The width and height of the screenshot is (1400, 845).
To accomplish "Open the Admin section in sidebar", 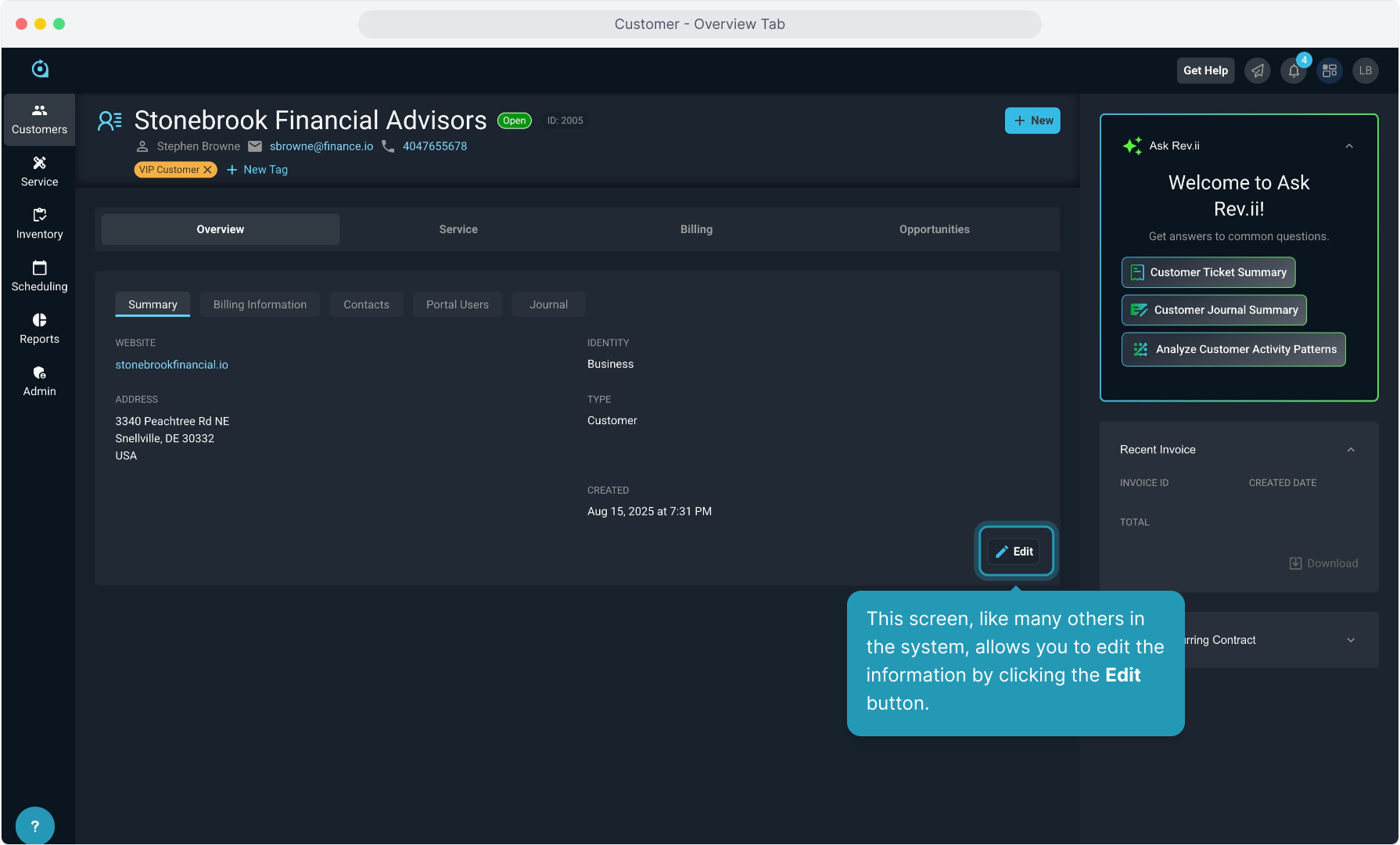I will coord(39,381).
